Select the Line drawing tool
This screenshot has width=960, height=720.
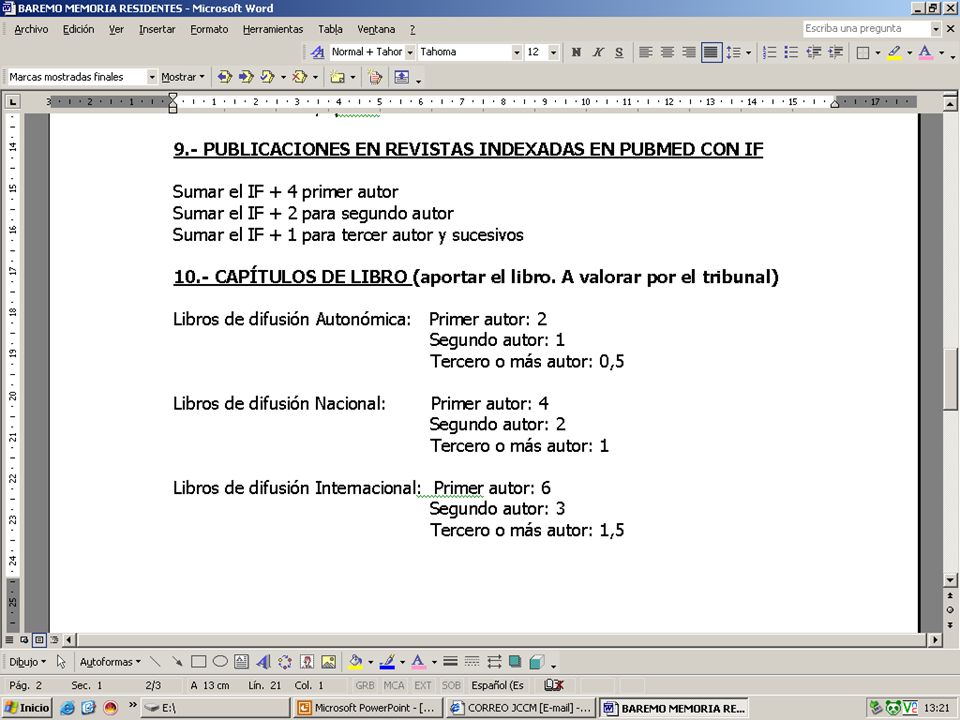point(156,662)
